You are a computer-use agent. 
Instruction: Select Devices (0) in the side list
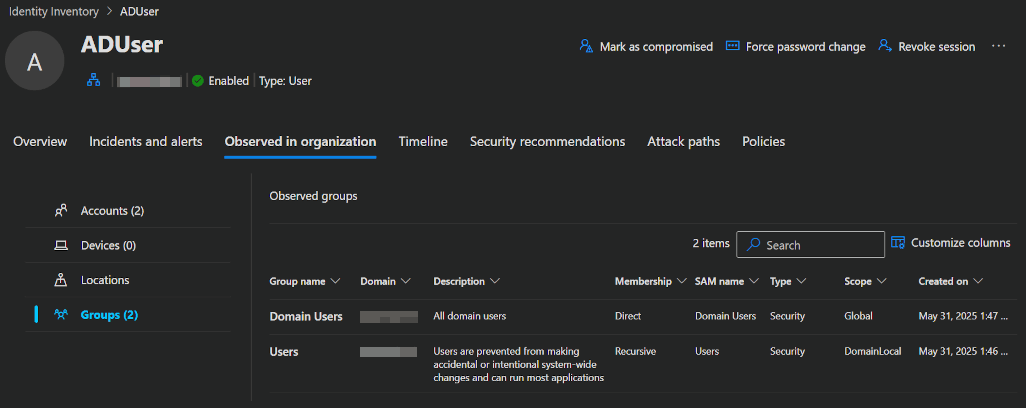point(108,246)
